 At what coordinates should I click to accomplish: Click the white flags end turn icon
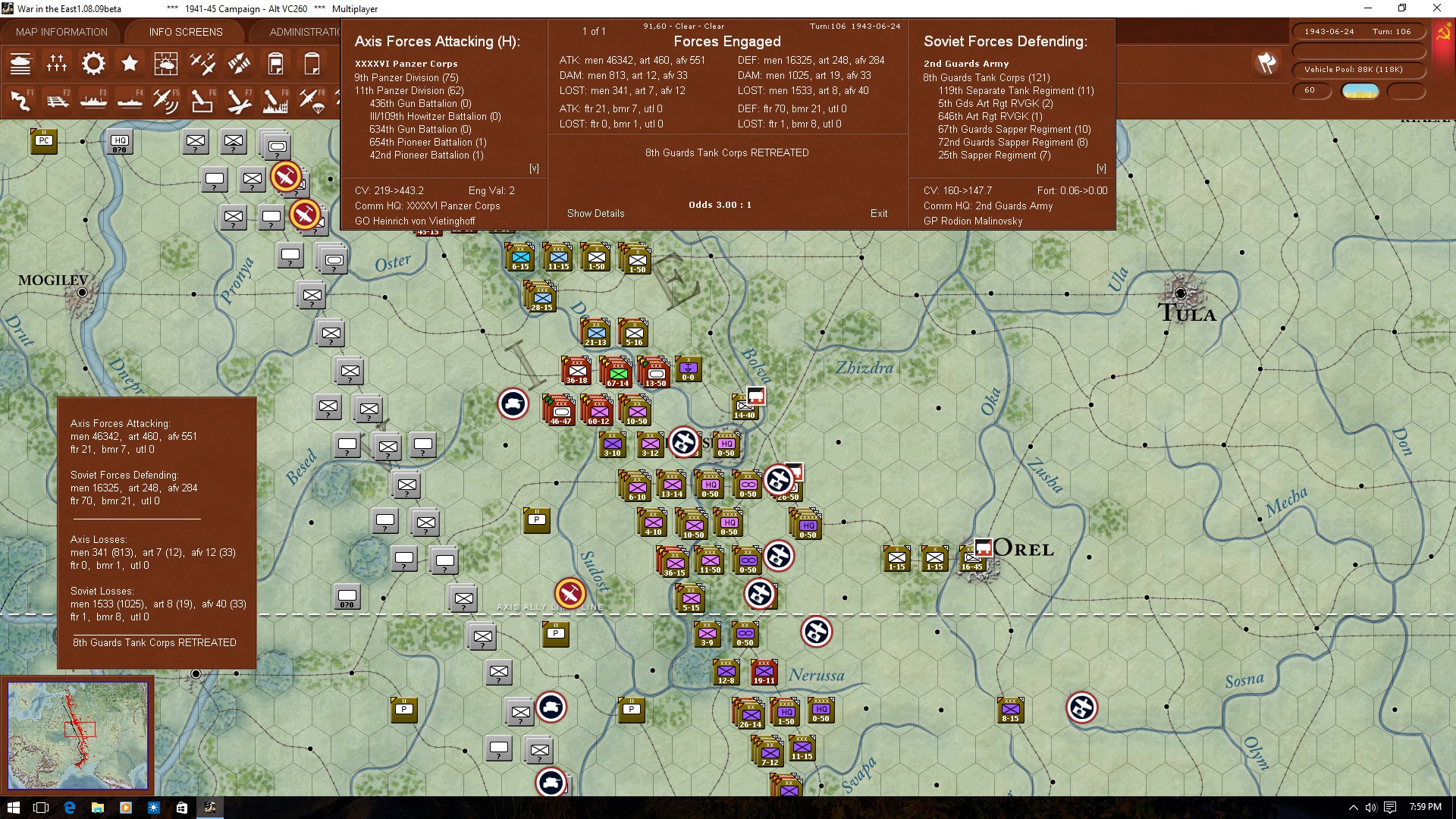point(1266,63)
